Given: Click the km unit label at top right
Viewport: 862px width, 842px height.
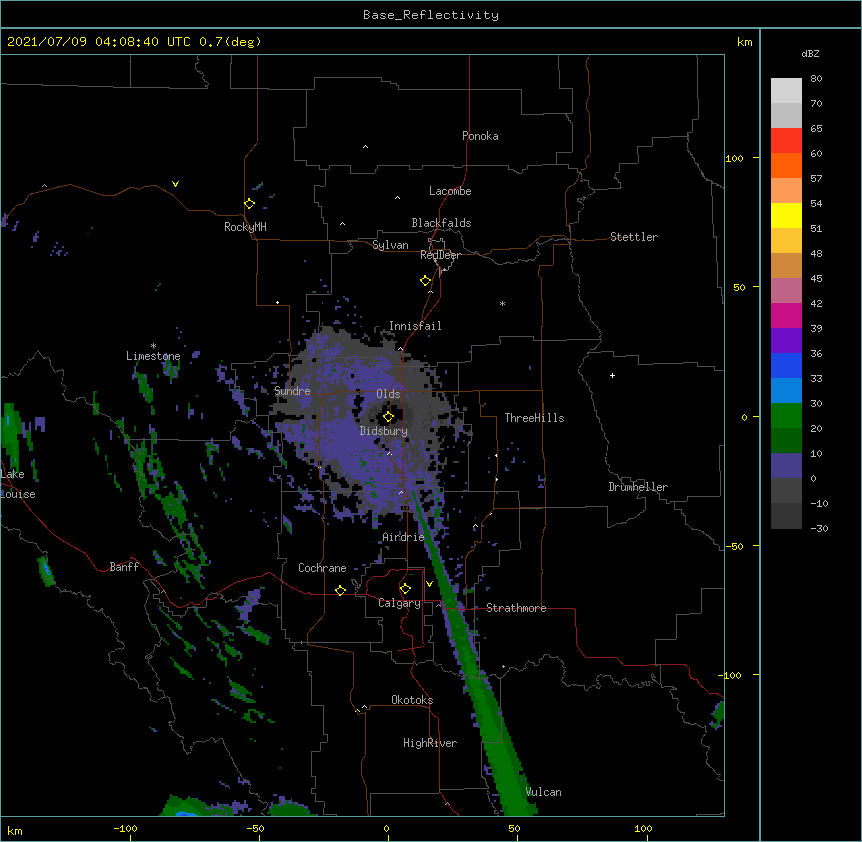Looking at the screenshot, I should (744, 42).
